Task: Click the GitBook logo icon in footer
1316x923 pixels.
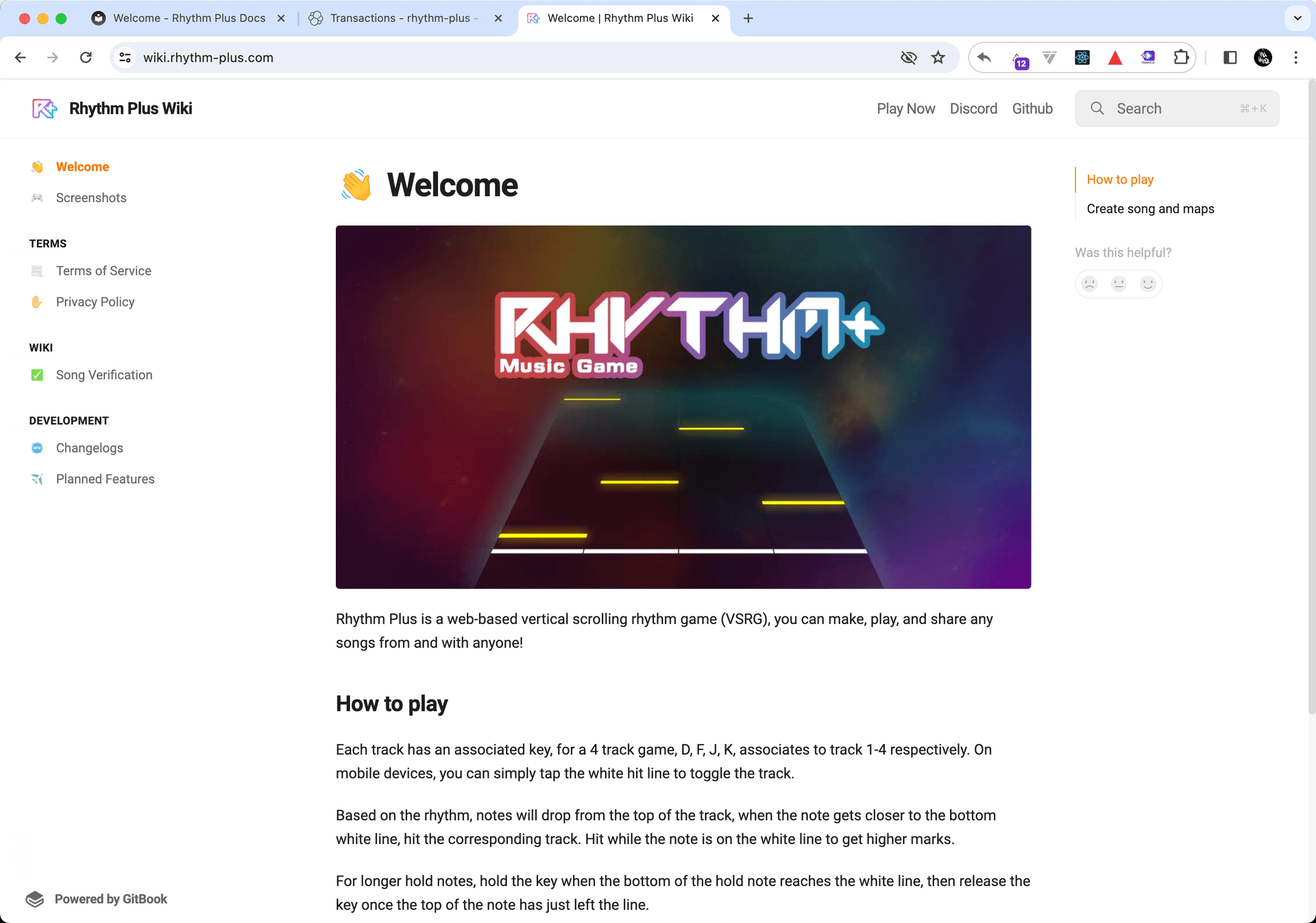Action: tap(35, 899)
